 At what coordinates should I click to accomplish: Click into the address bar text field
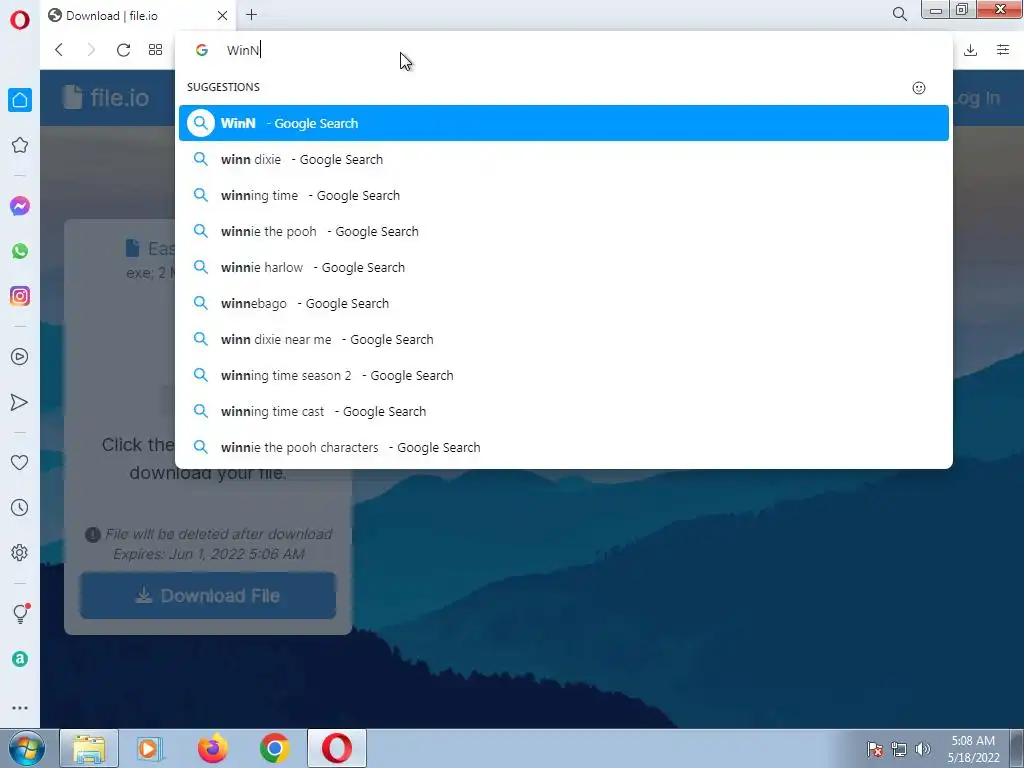(x=562, y=50)
